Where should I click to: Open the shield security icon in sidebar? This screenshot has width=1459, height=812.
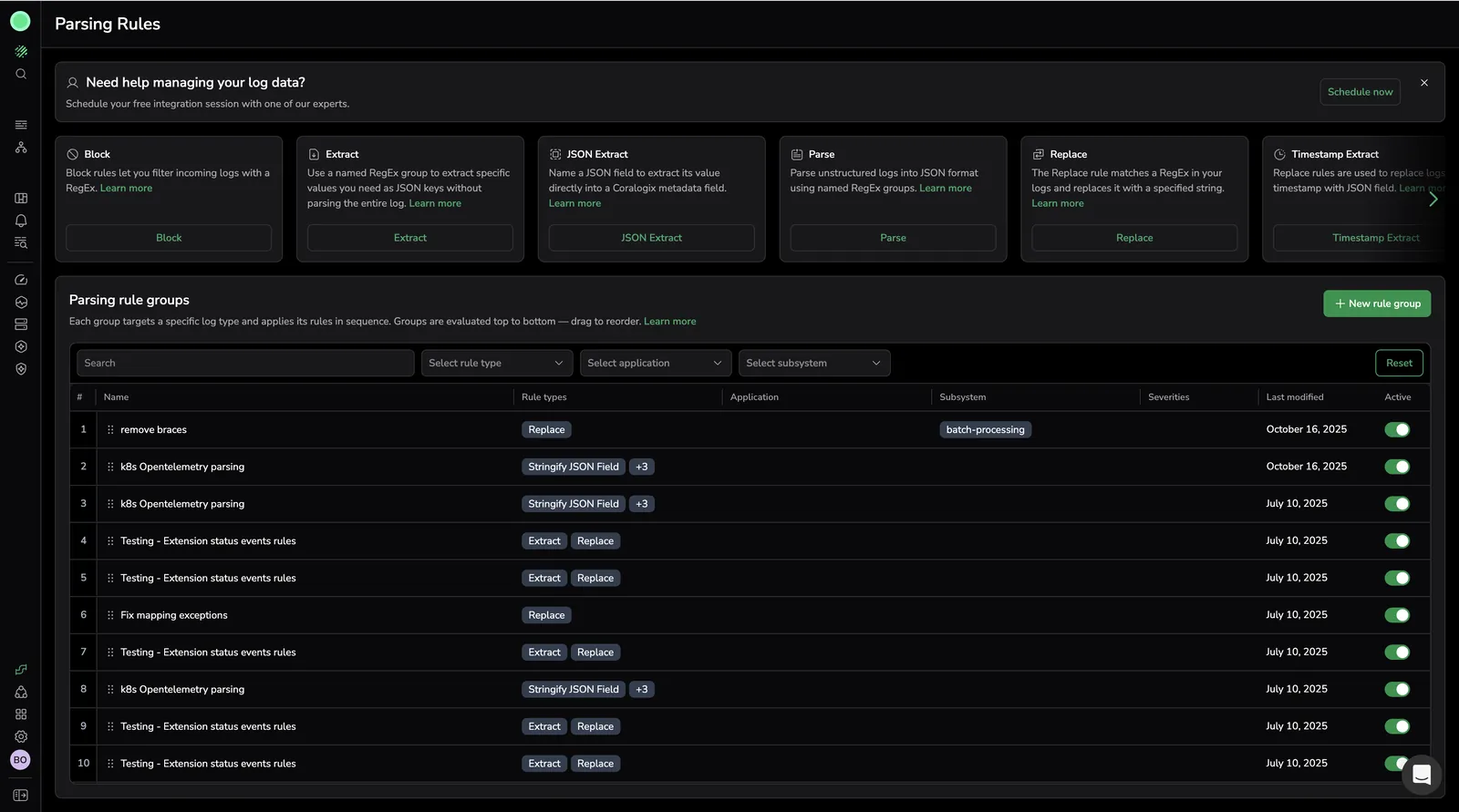[x=21, y=369]
